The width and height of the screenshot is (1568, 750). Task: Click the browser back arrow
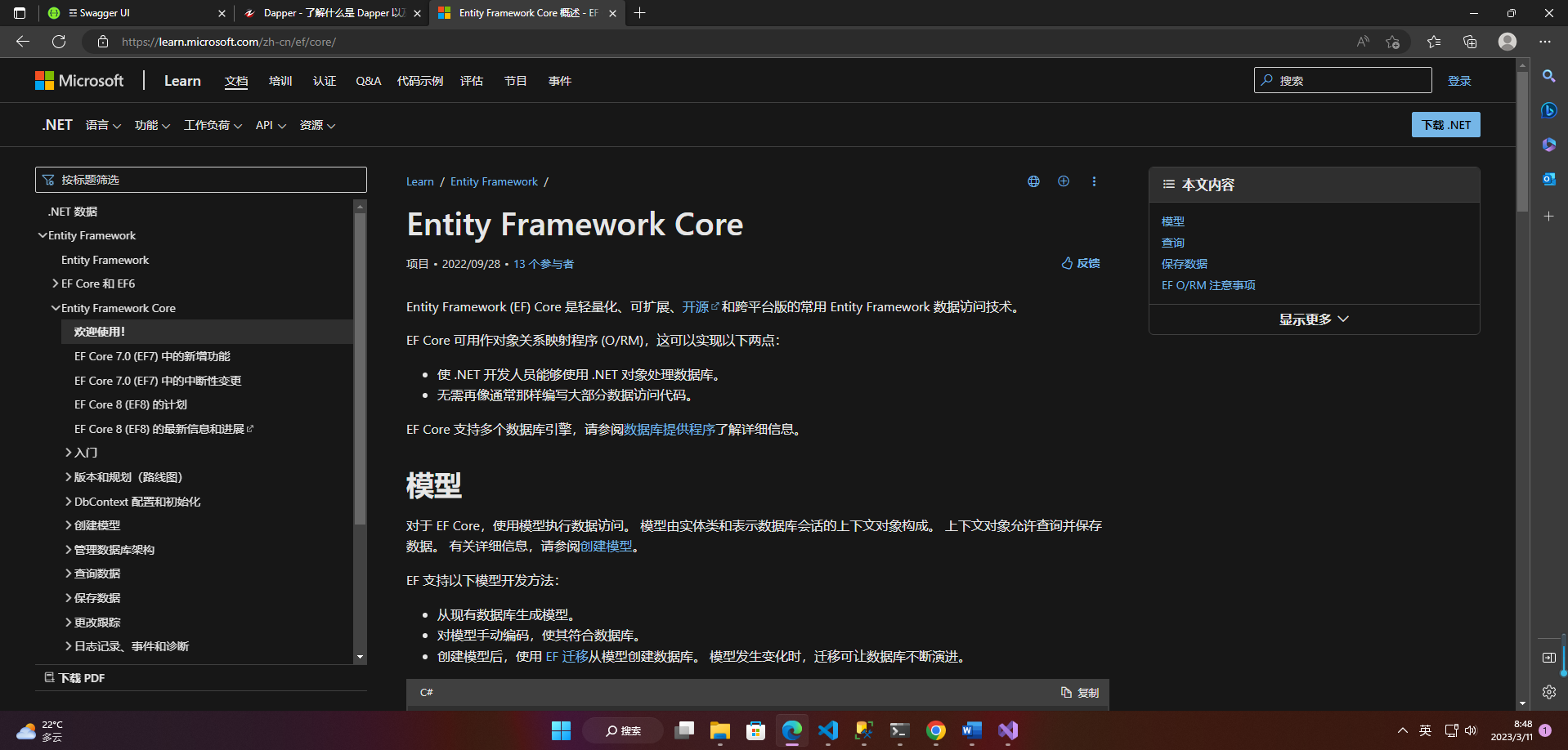tap(23, 42)
